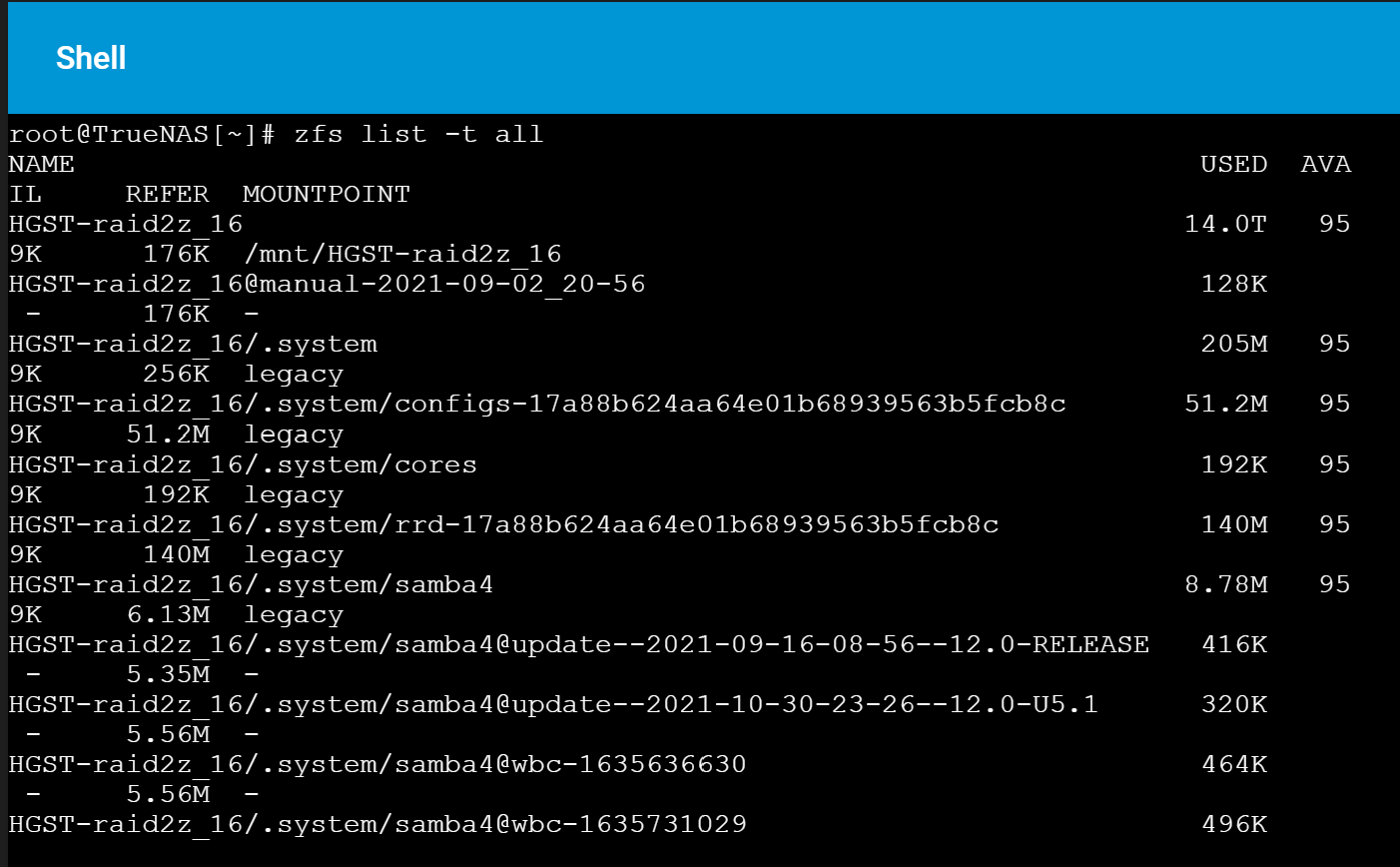The image size is (1400, 867).
Task: Click the samba4@wbc-1635731029 snapshot line
Action: coord(377,824)
